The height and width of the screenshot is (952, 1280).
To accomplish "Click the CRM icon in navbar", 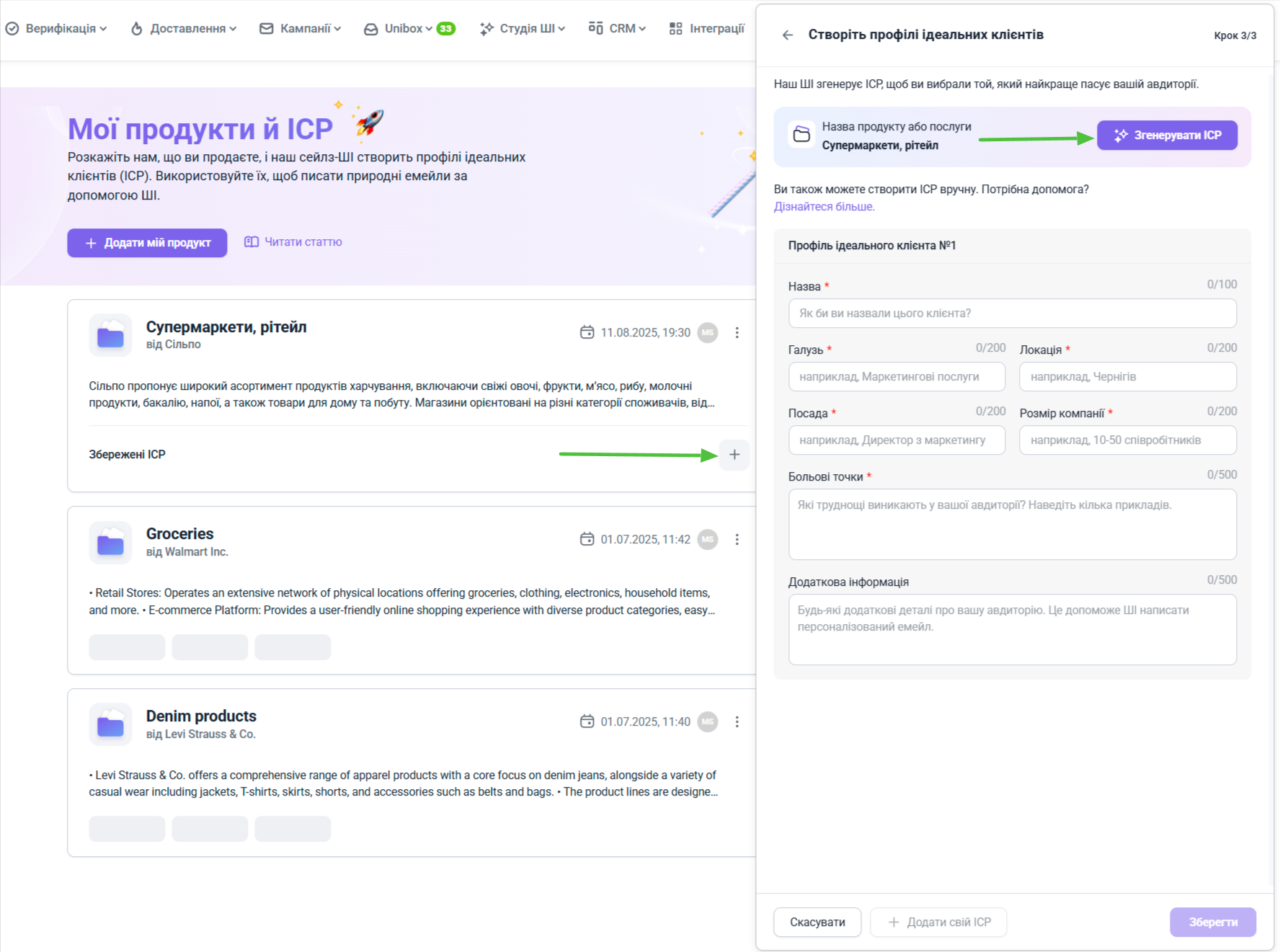I will (595, 28).
